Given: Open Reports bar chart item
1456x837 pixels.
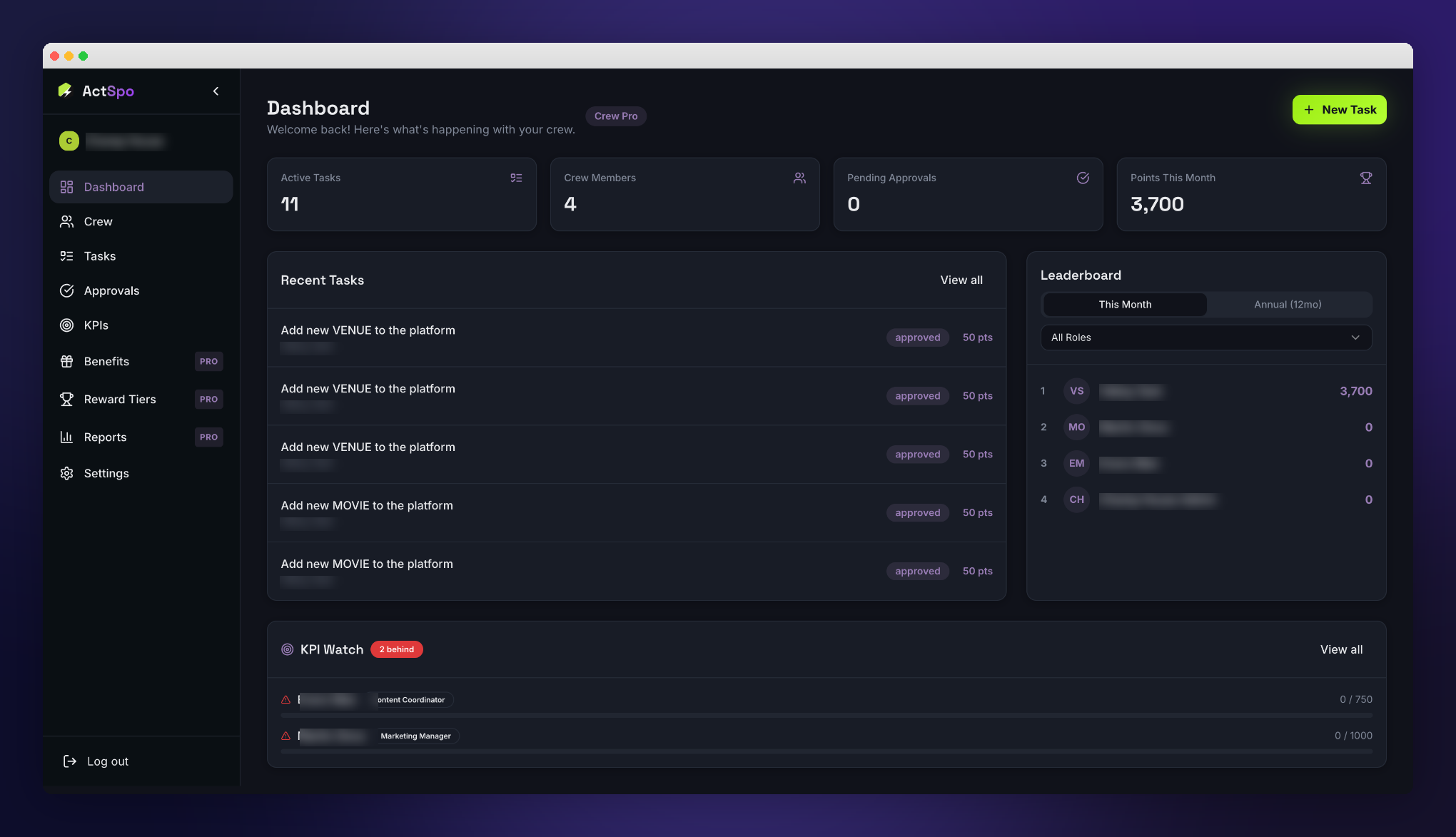Looking at the screenshot, I should pos(104,437).
